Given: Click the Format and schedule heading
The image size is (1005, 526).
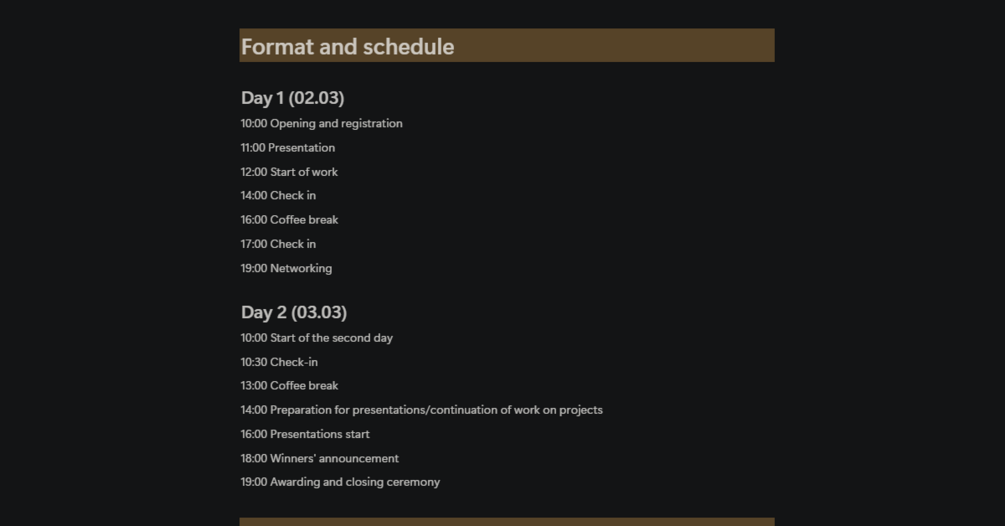Looking at the screenshot, I should click(x=347, y=47).
